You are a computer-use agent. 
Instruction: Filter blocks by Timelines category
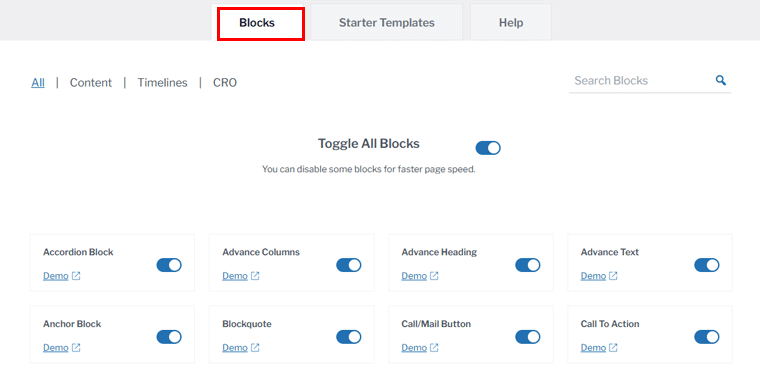tap(162, 83)
